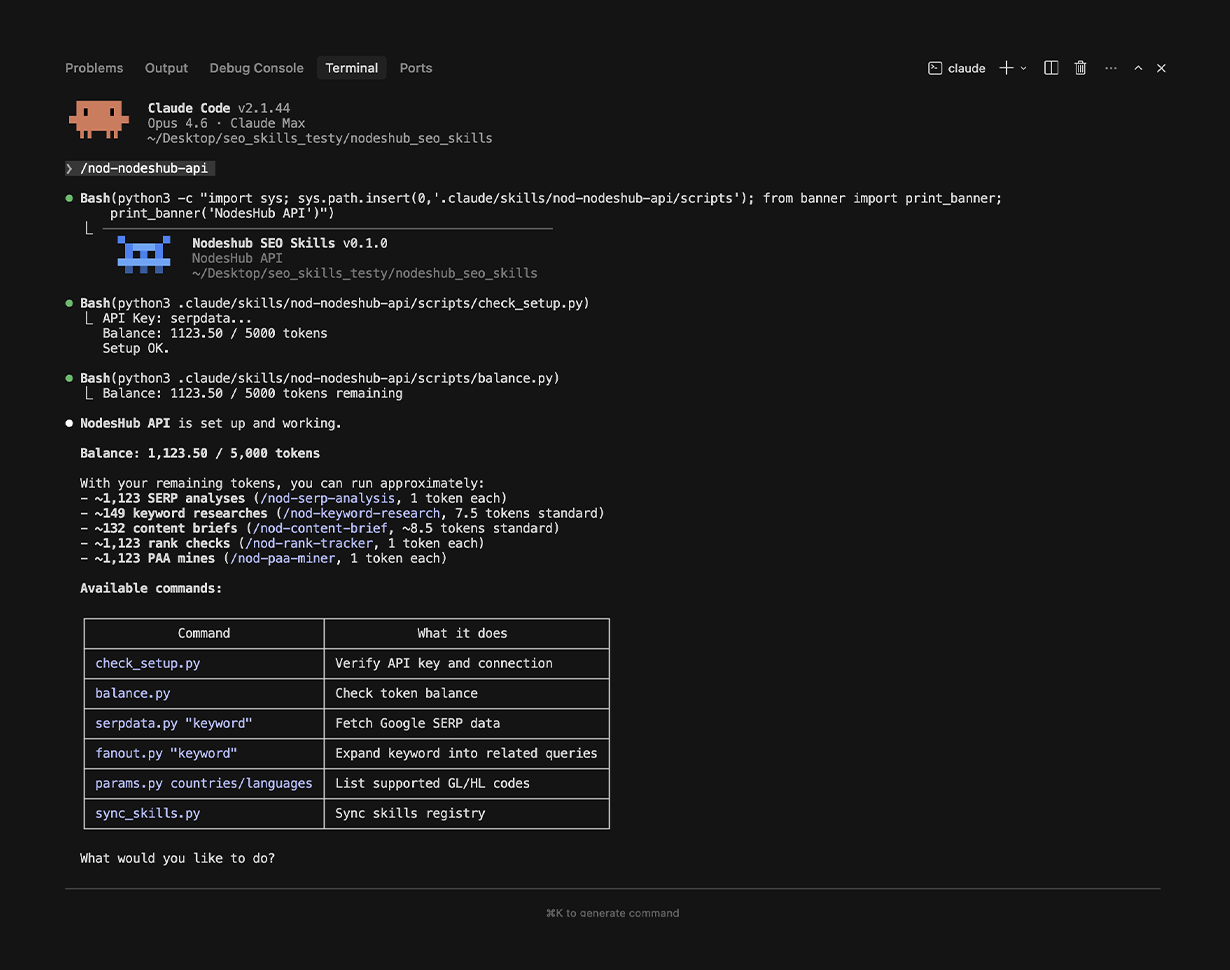Click the /nod-rank-tracker command link
Viewport: 1230px width, 970px height.
[309, 543]
